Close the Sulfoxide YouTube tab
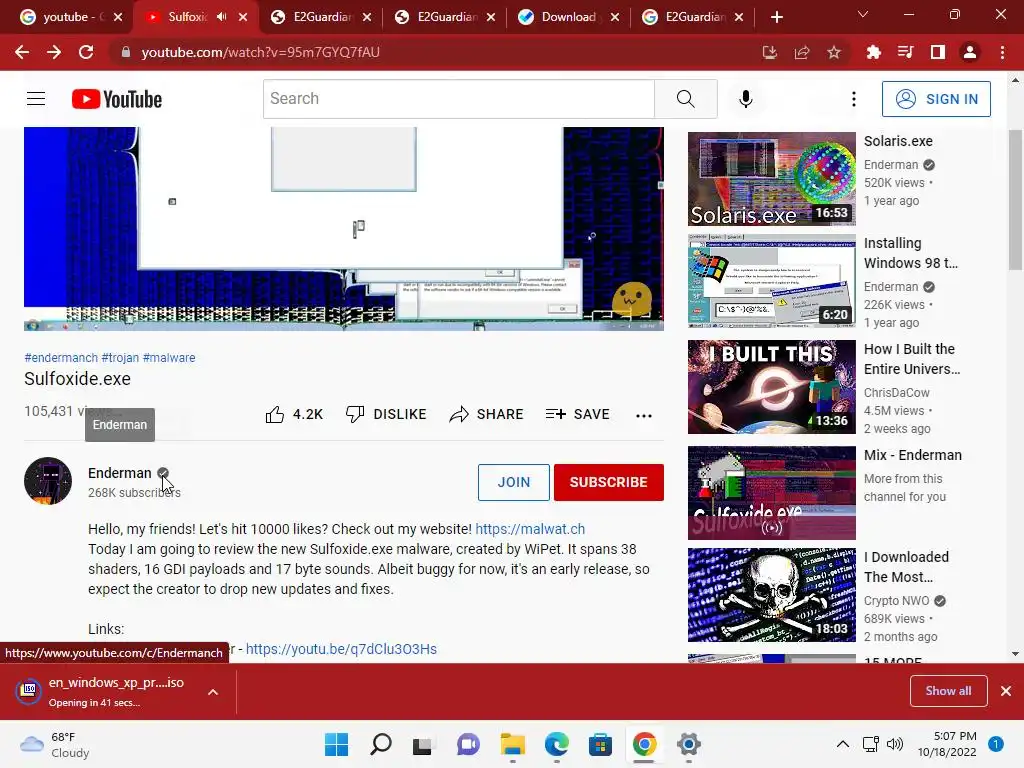This screenshot has width=1024, height=768. coord(243,17)
